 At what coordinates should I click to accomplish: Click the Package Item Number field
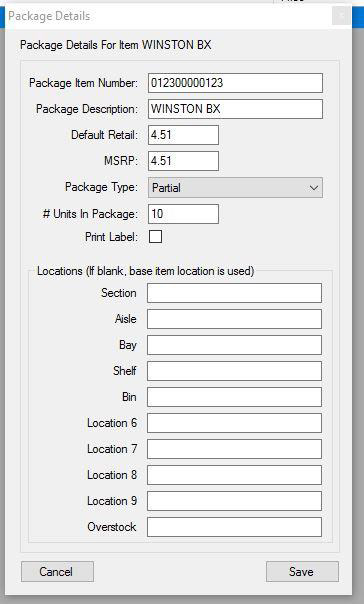235,83
